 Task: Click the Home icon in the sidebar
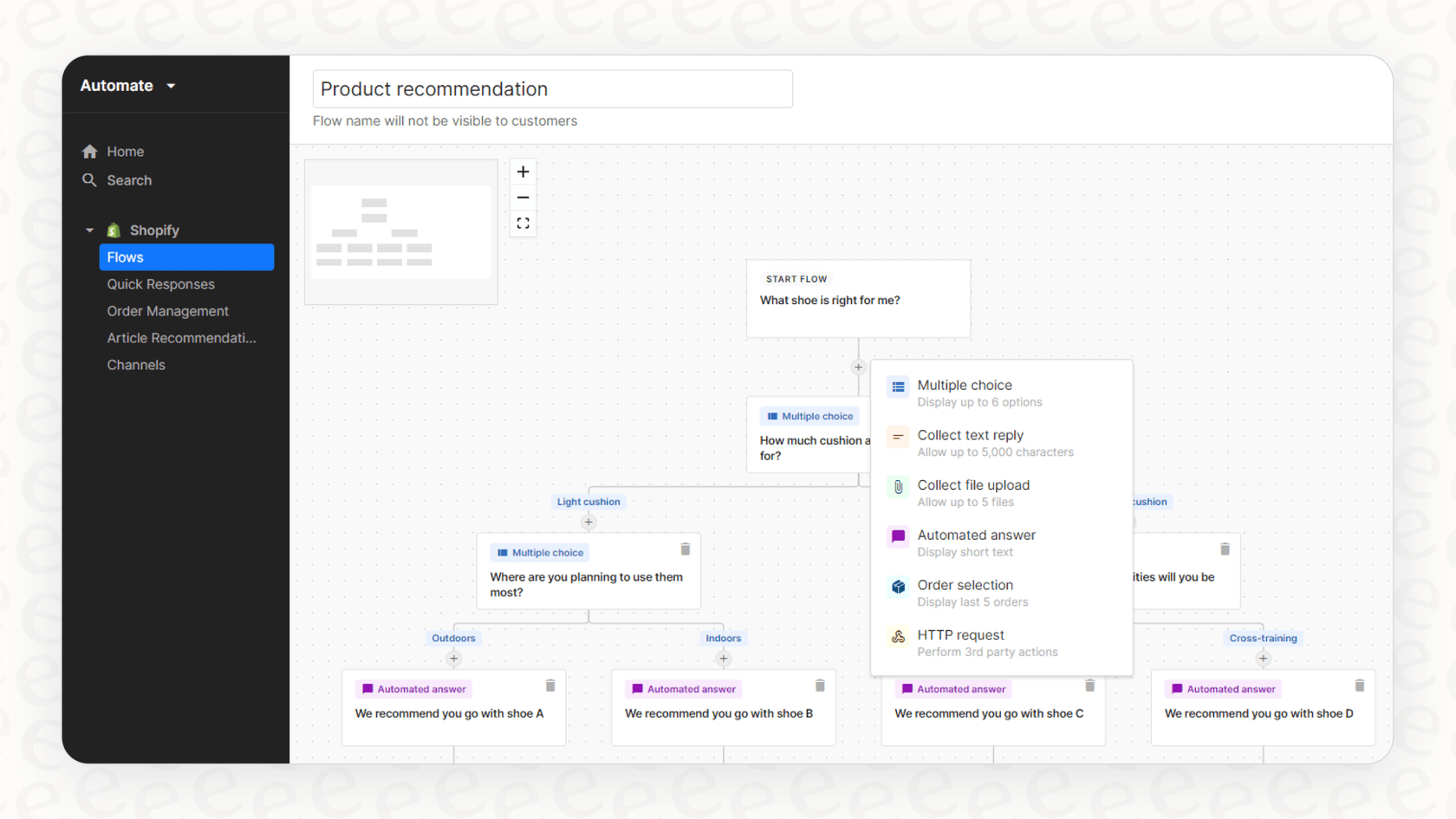click(89, 151)
